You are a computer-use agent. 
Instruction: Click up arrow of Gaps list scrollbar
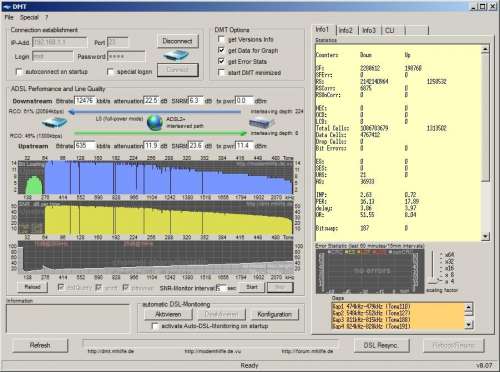pyautogui.click(x=469, y=307)
